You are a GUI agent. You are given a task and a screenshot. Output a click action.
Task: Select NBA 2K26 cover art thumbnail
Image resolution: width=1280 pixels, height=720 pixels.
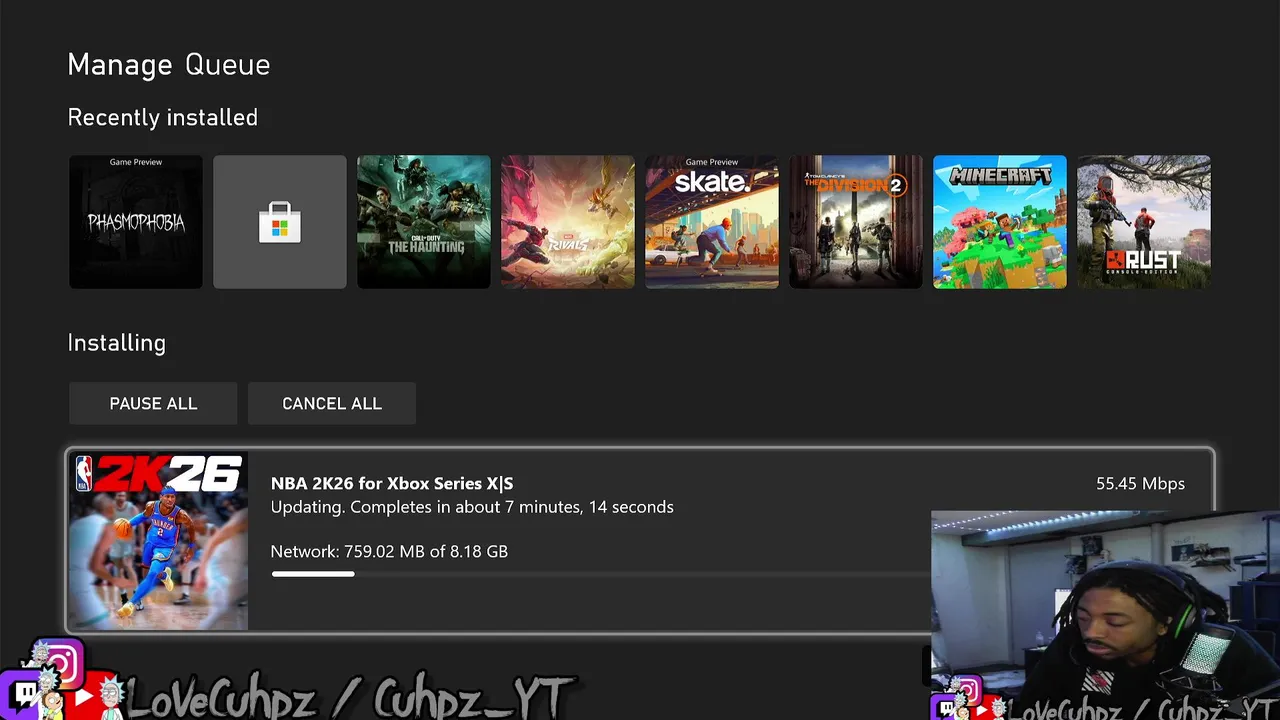[158, 541]
